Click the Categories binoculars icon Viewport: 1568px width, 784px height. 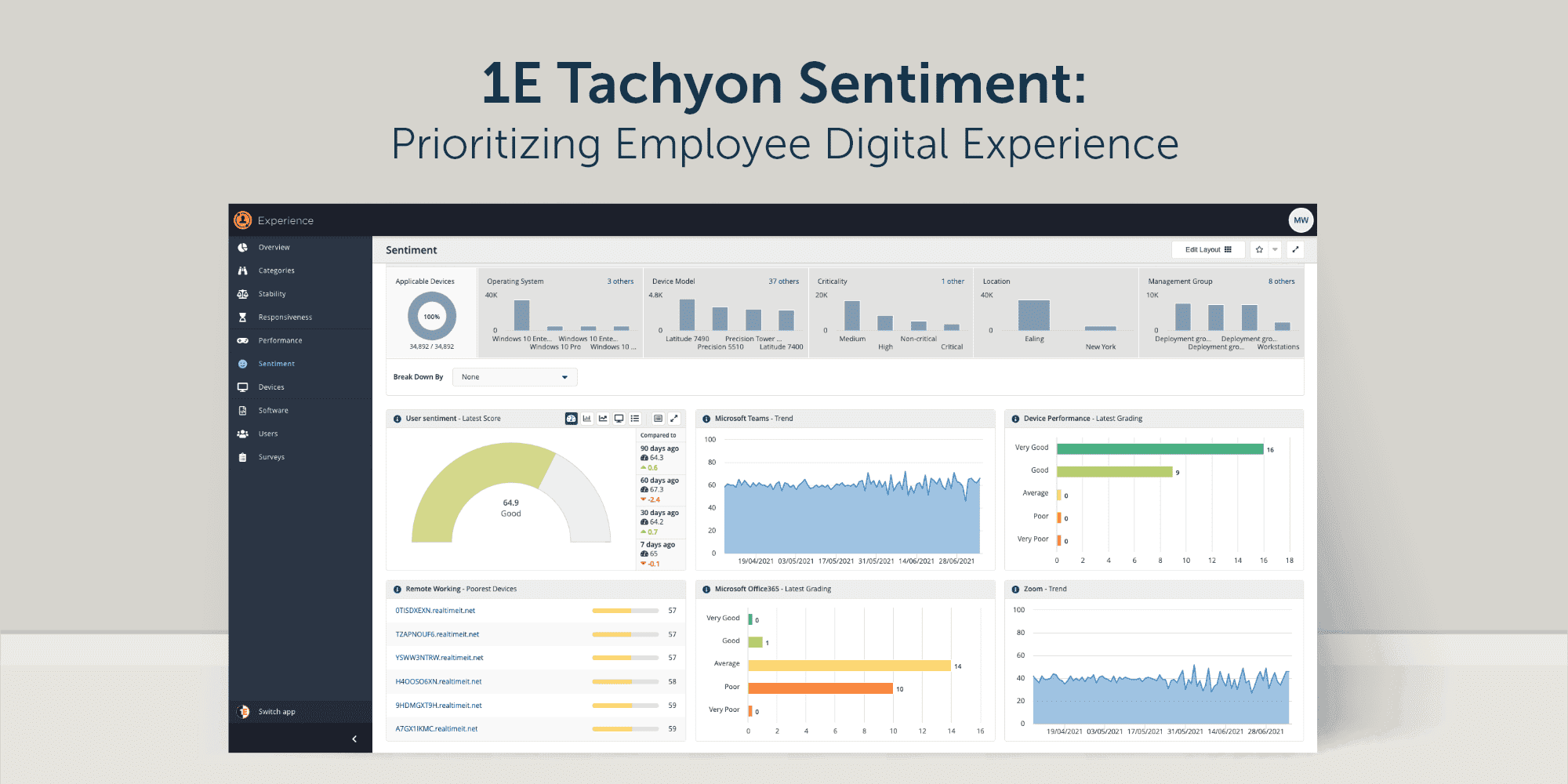pos(242,270)
